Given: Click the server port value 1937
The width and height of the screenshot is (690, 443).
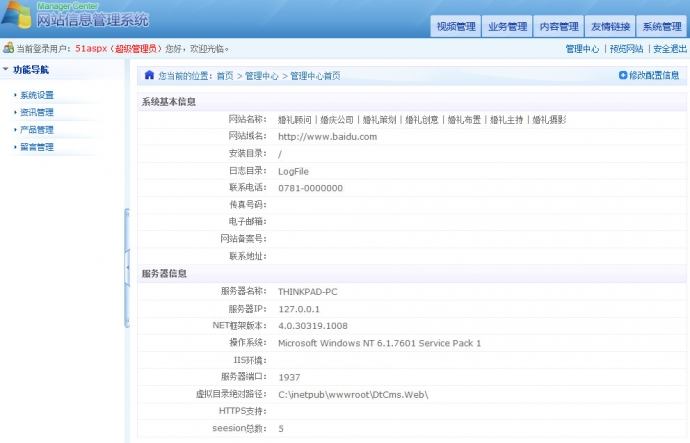Looking at the screenshot, I should (x=289, y=377).
